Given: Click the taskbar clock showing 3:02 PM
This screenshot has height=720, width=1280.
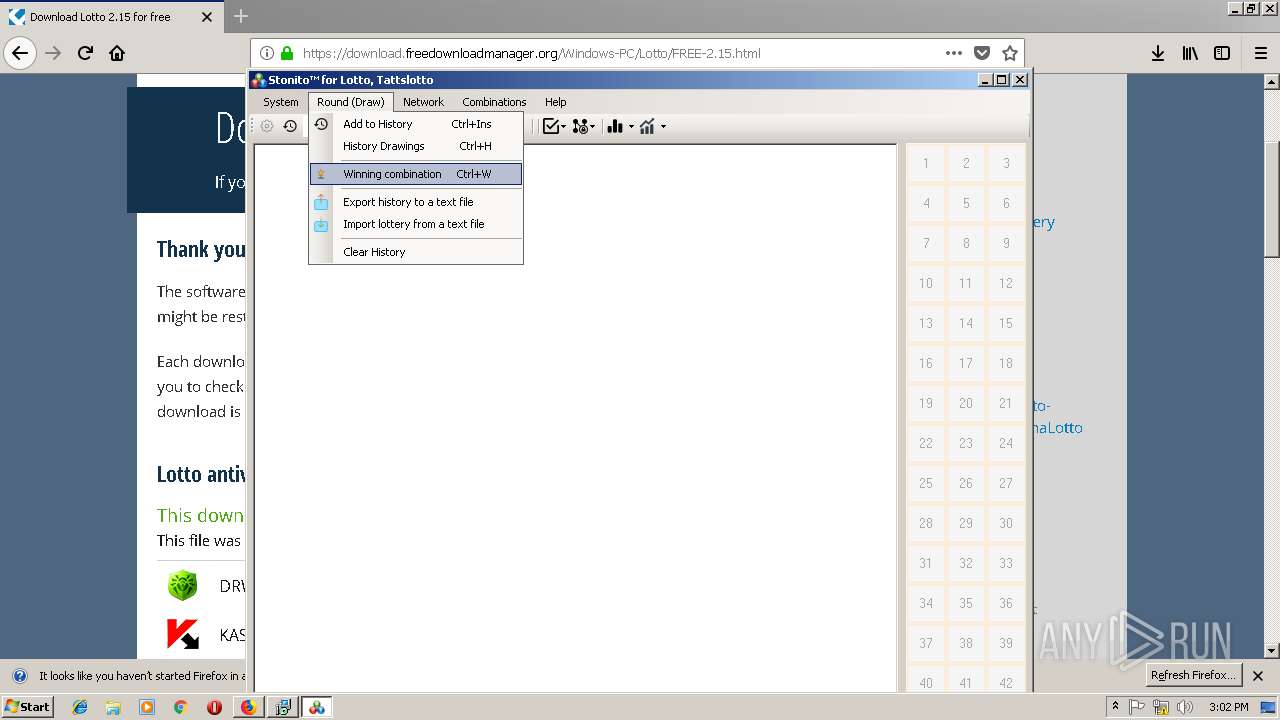Looking at the screenshot, I should pyautogui.click(x=1228, y=707).
